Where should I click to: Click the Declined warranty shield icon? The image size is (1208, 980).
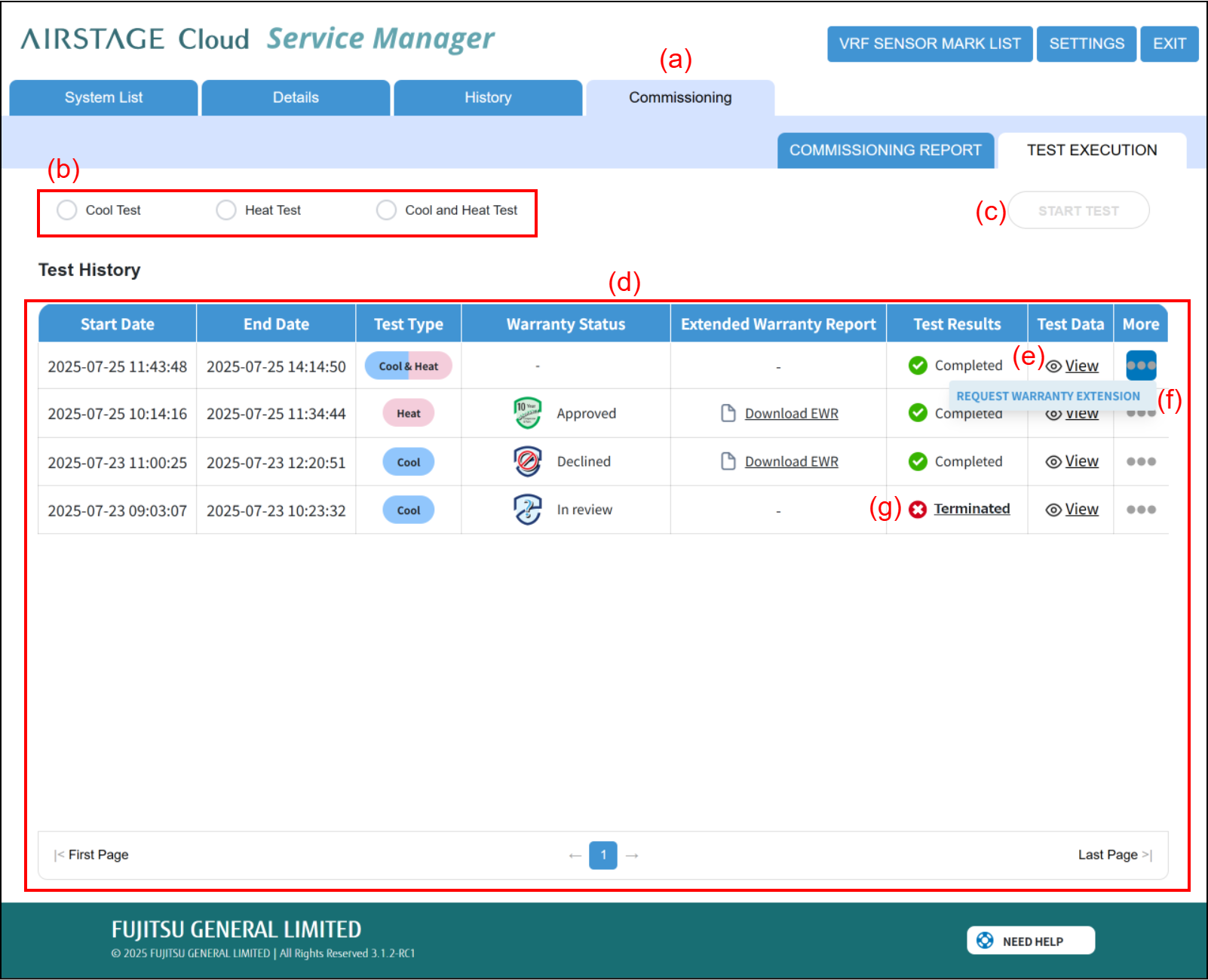pyautogui.click(x=527, y=461)
